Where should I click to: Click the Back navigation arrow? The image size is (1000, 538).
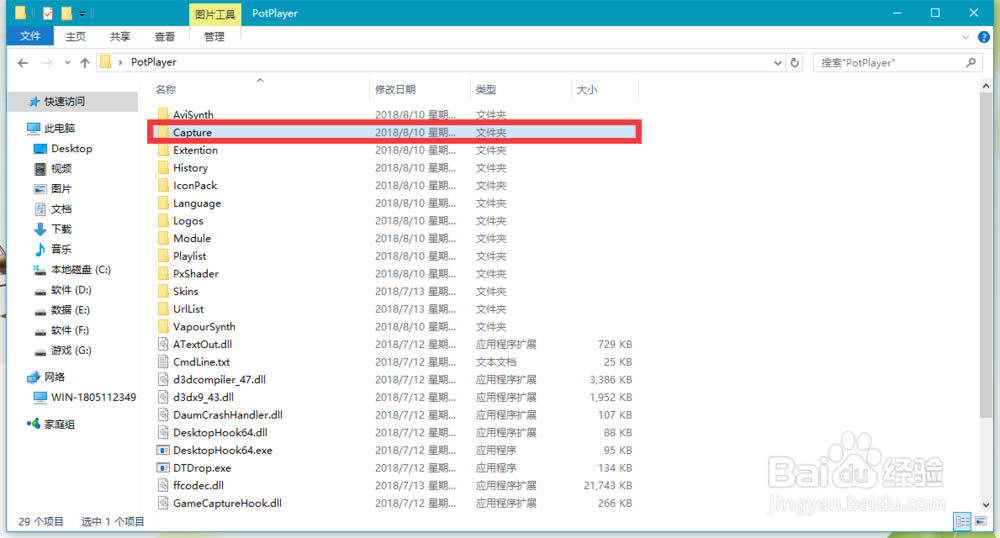[x=22, y=63]
